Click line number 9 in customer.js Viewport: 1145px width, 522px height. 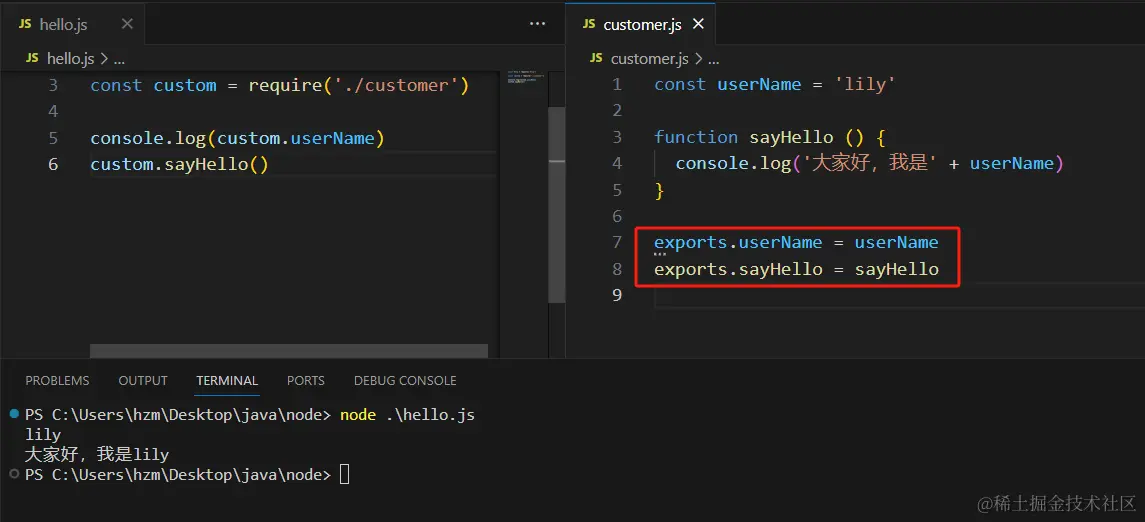click(617, 295)
